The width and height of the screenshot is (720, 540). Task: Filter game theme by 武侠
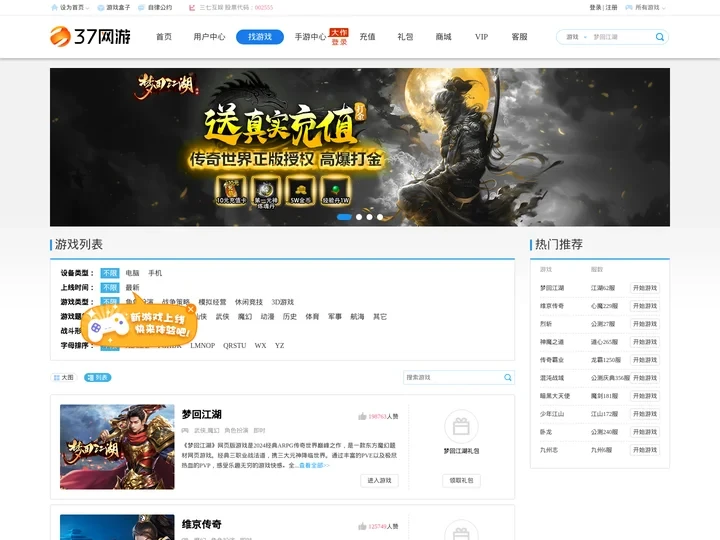222,317
